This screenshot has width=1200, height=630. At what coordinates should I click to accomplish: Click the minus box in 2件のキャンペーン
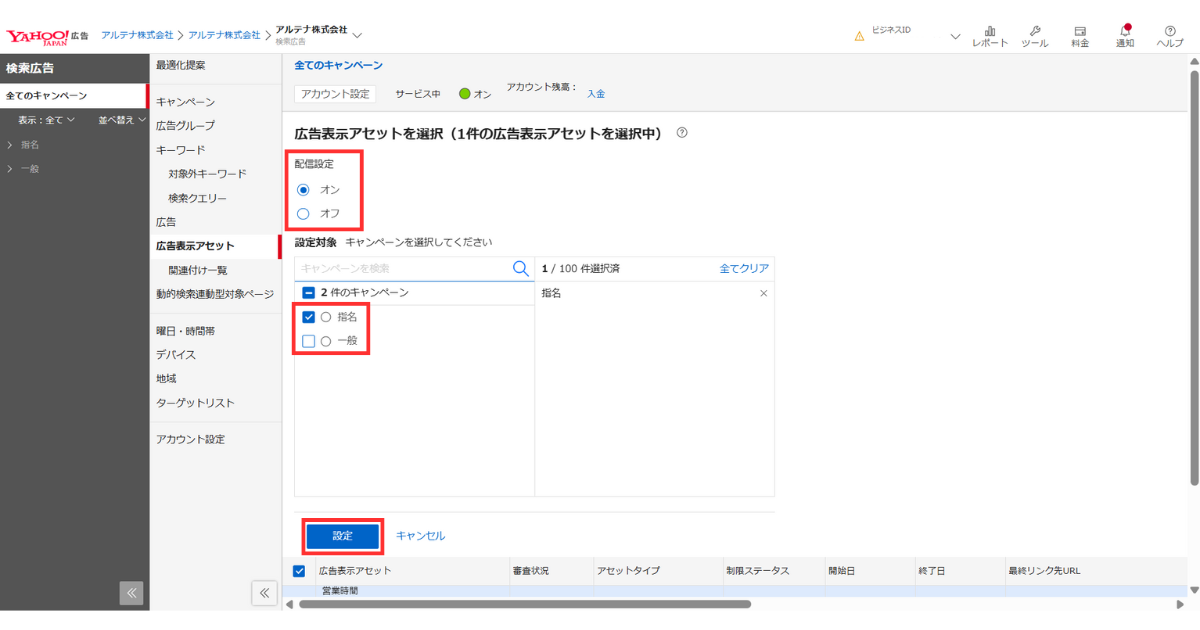click(x=308, y=293)
